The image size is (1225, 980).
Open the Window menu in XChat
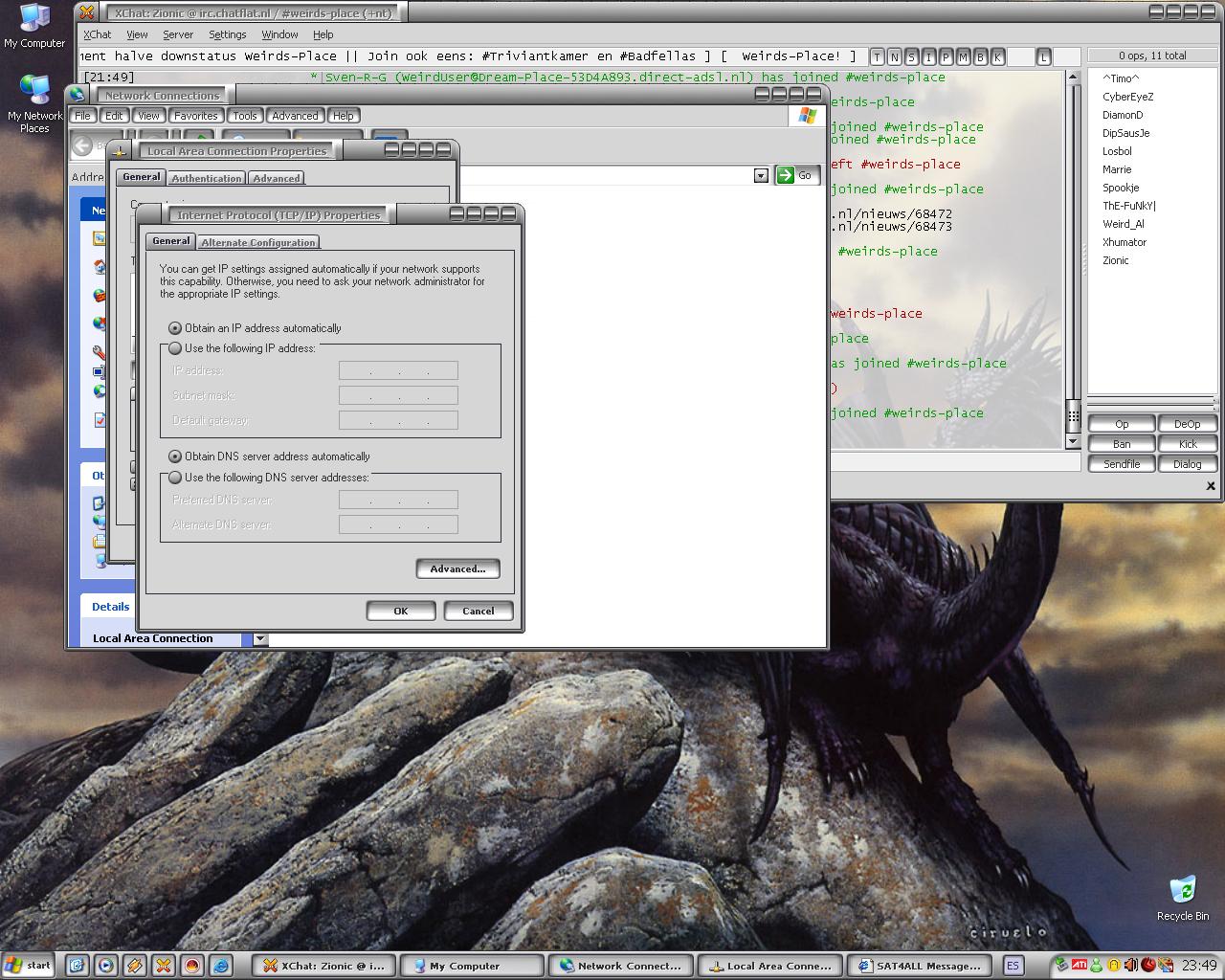(280, 34)
